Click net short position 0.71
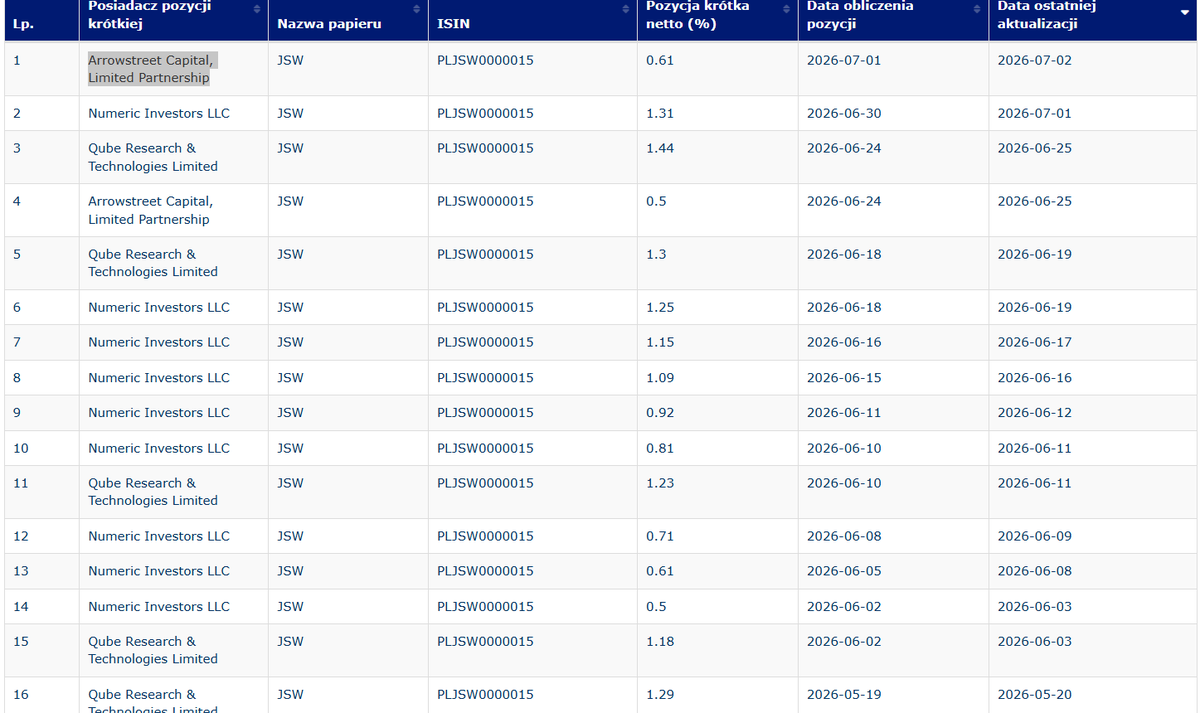The image size is (1200, 713). (x=660, y=536)
